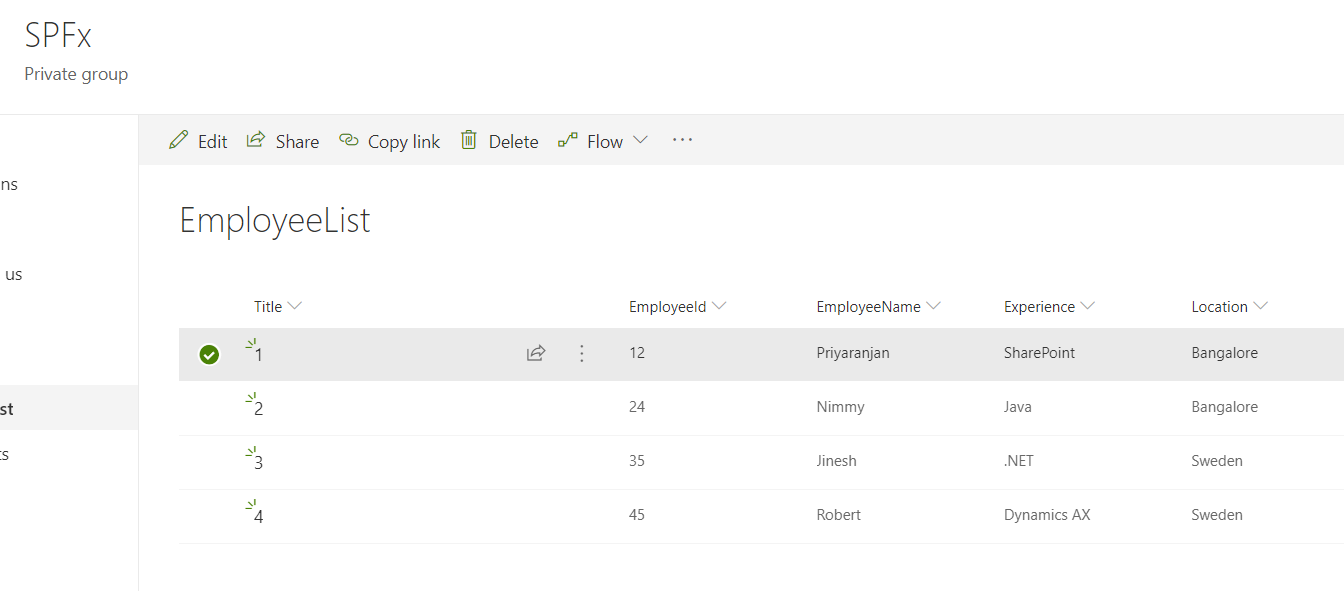
Task: Open the command bar overflow ellipsis
Action: point(682,140)
